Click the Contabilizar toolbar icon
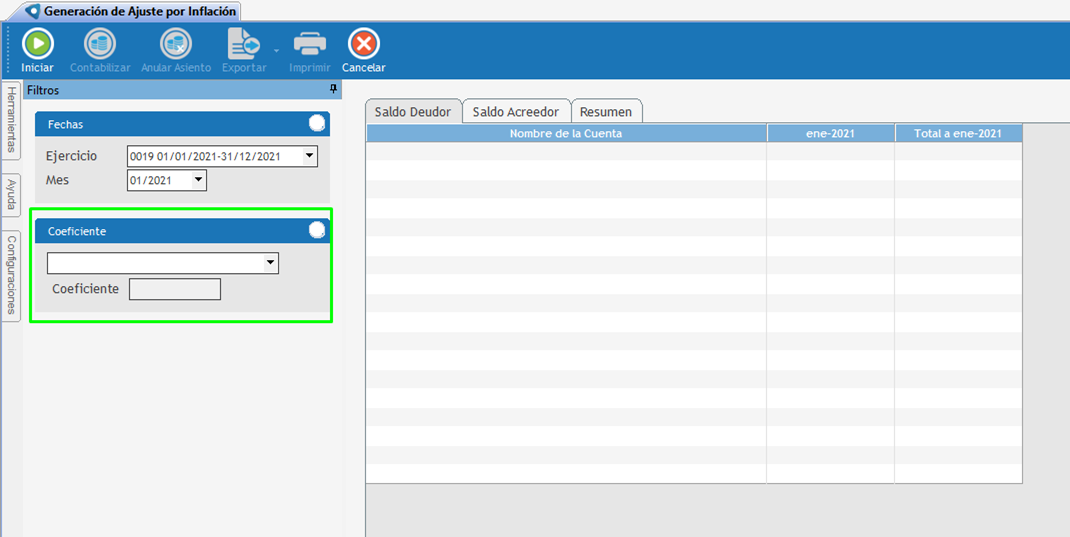This screenshot has width=1070, height=537. (100, 44)
